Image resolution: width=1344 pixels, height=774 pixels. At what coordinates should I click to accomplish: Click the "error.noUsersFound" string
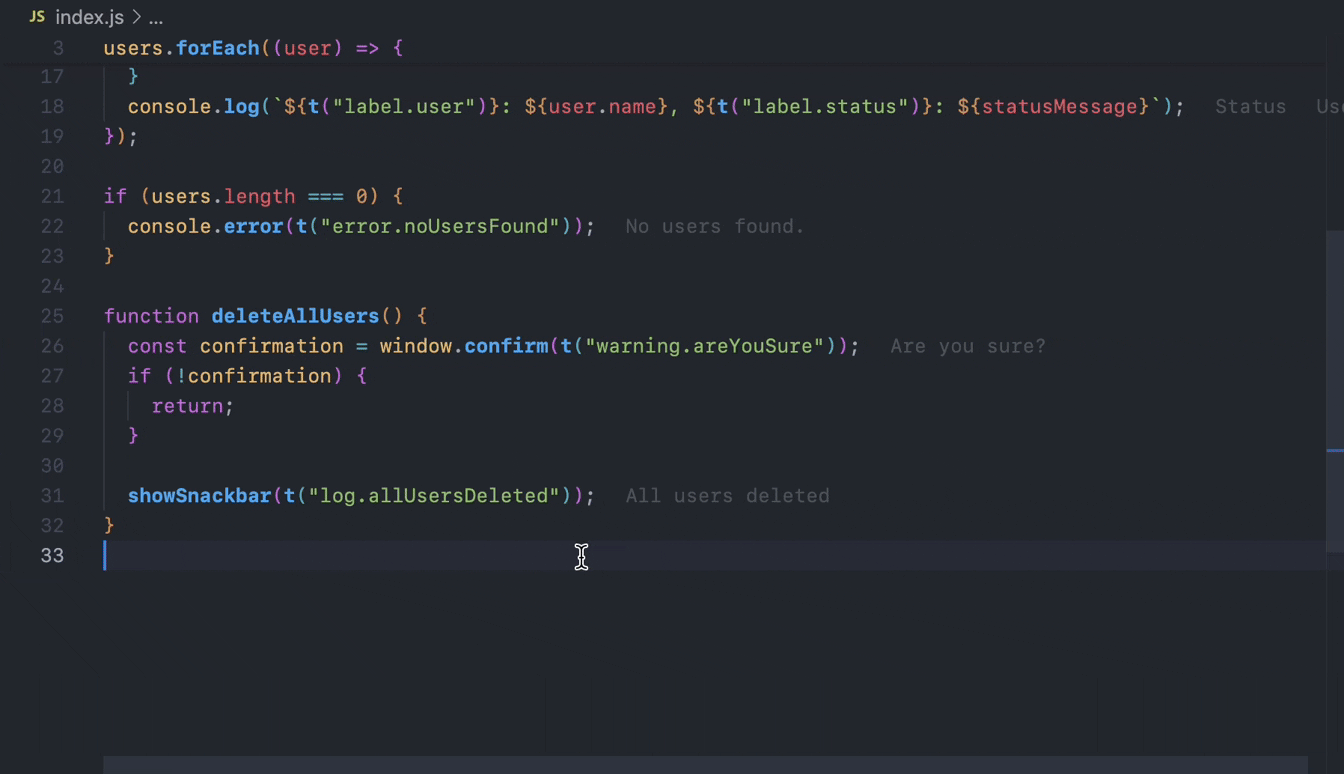pyautogui.click(x=441, y=226)
